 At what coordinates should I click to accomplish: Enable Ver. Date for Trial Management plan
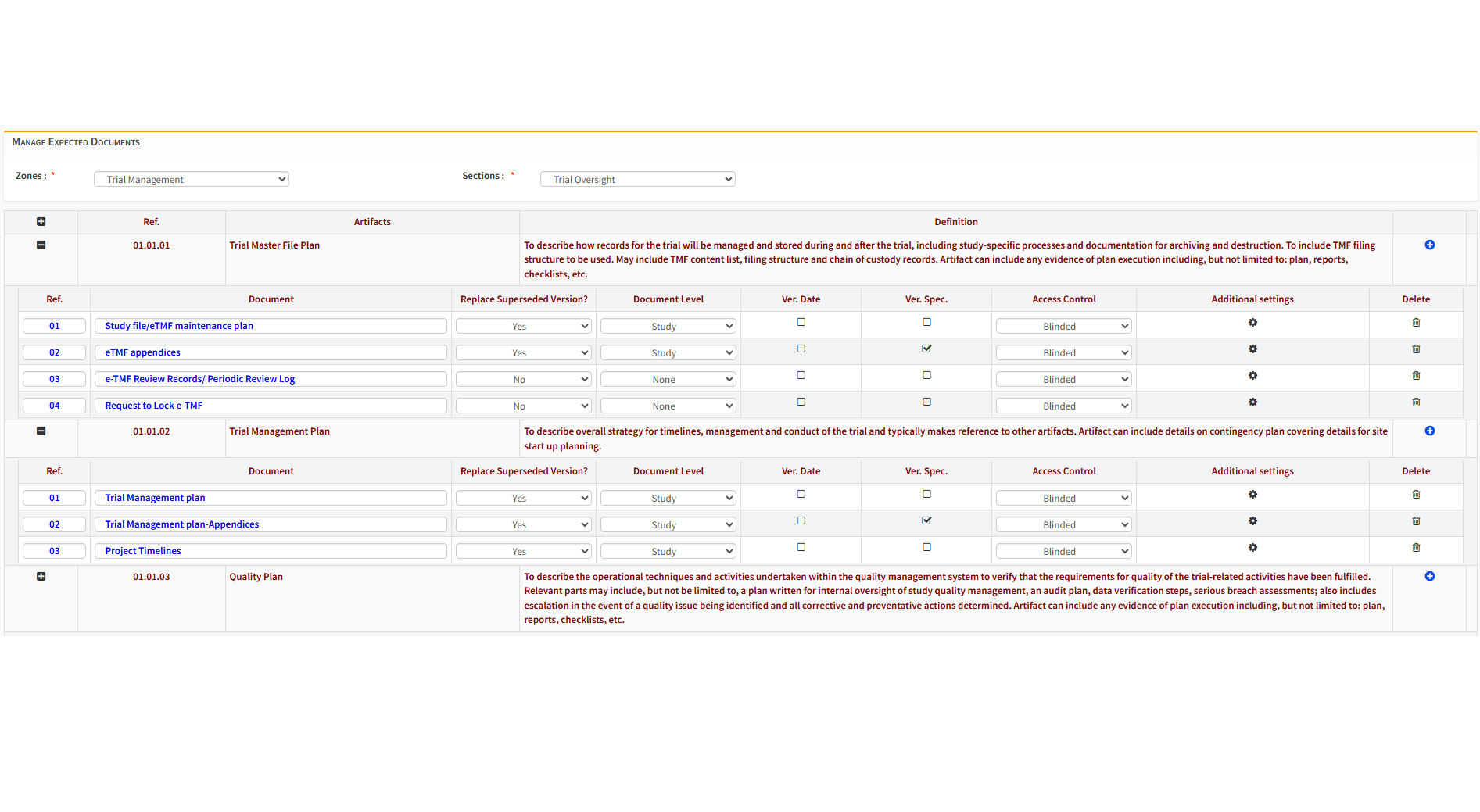coord(801,493)
